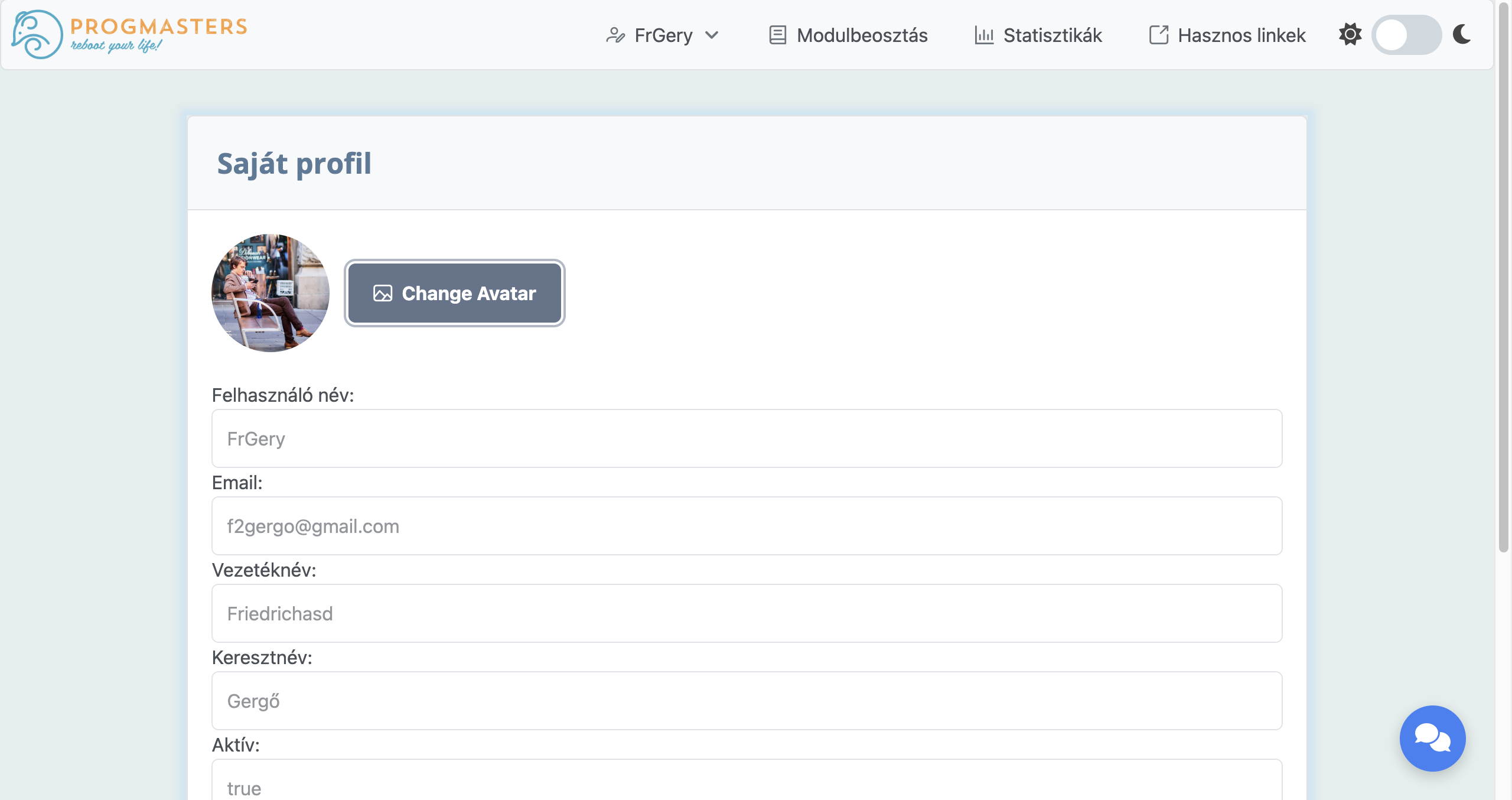The image size is (1512, 800).
Task: Expand the FrGery dropdown chevron
Action: point(712,35)
